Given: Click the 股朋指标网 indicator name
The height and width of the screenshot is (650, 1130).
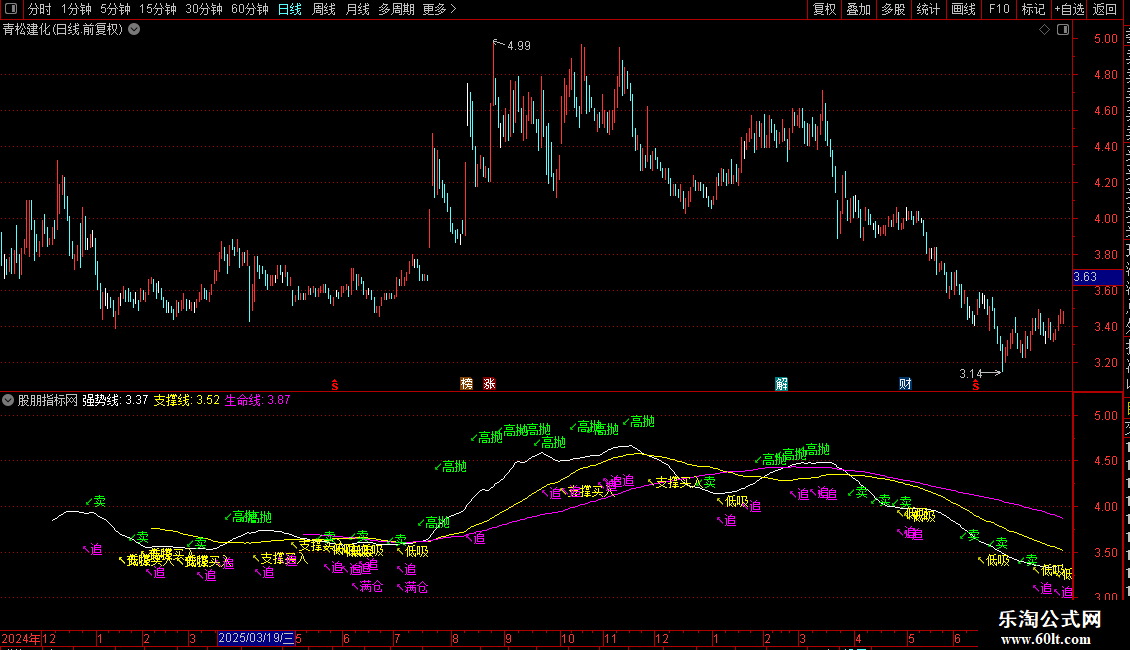Looking at the screenshot, I should pyautogui.click(x=48, y=400).
